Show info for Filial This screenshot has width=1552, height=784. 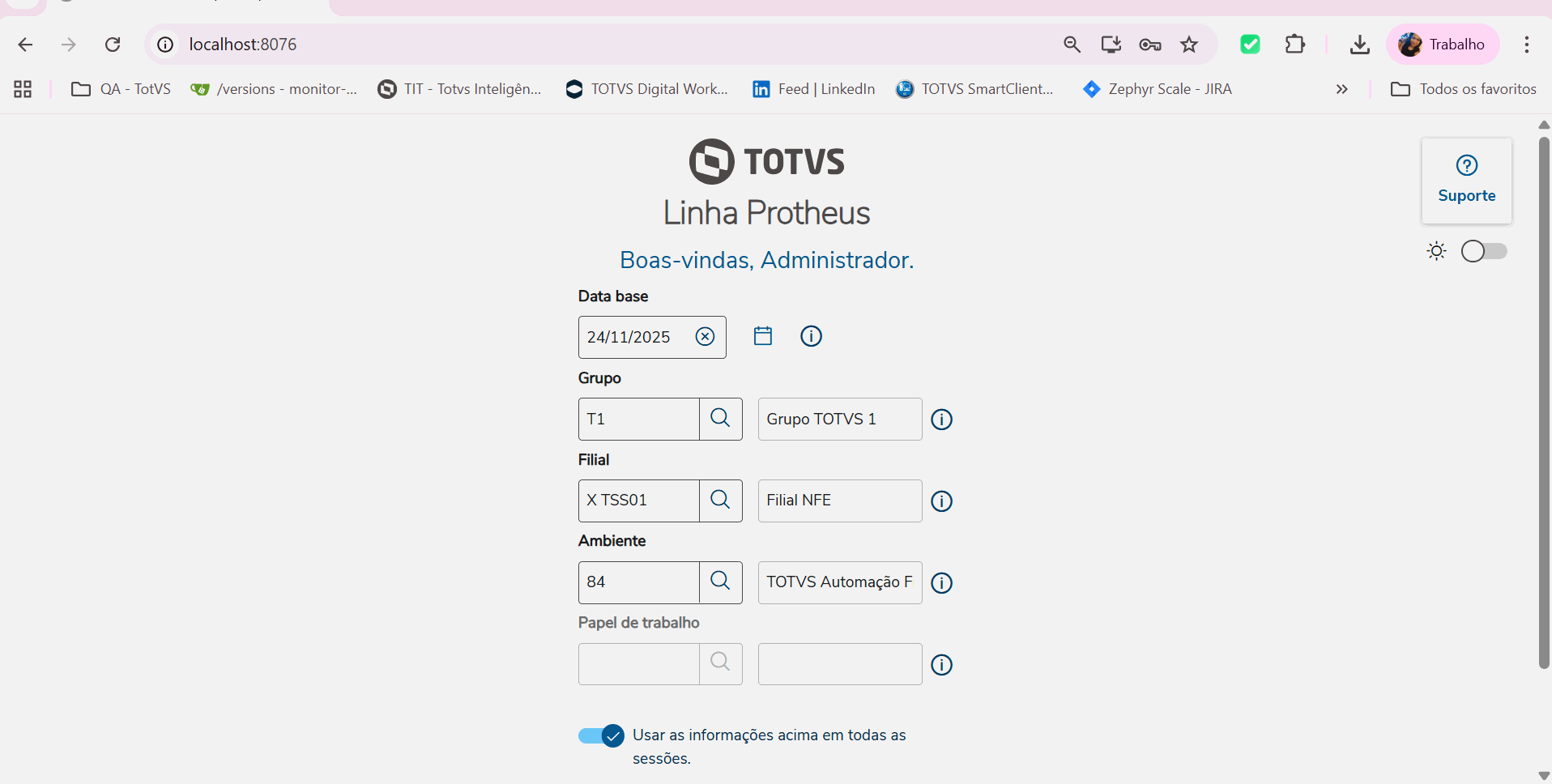tap(941, 501)
